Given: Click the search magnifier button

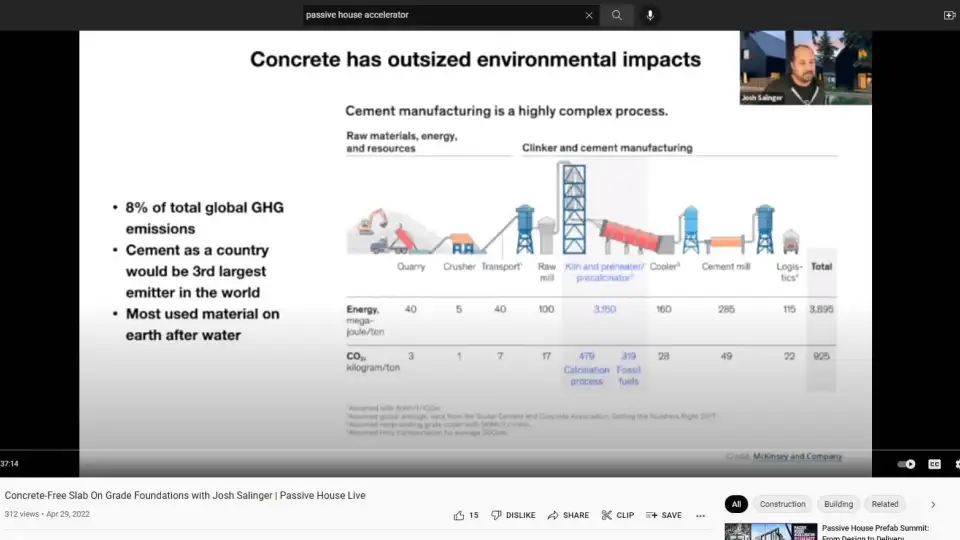Looking at the screenshot, I should pyautogui.click(x=617, y=15).
